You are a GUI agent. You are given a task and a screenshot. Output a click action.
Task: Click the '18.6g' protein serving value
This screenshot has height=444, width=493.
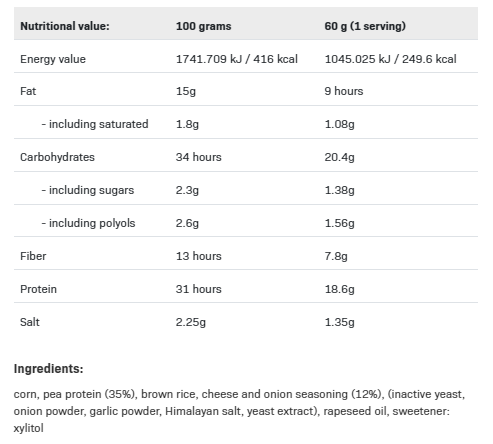[339, 289]
